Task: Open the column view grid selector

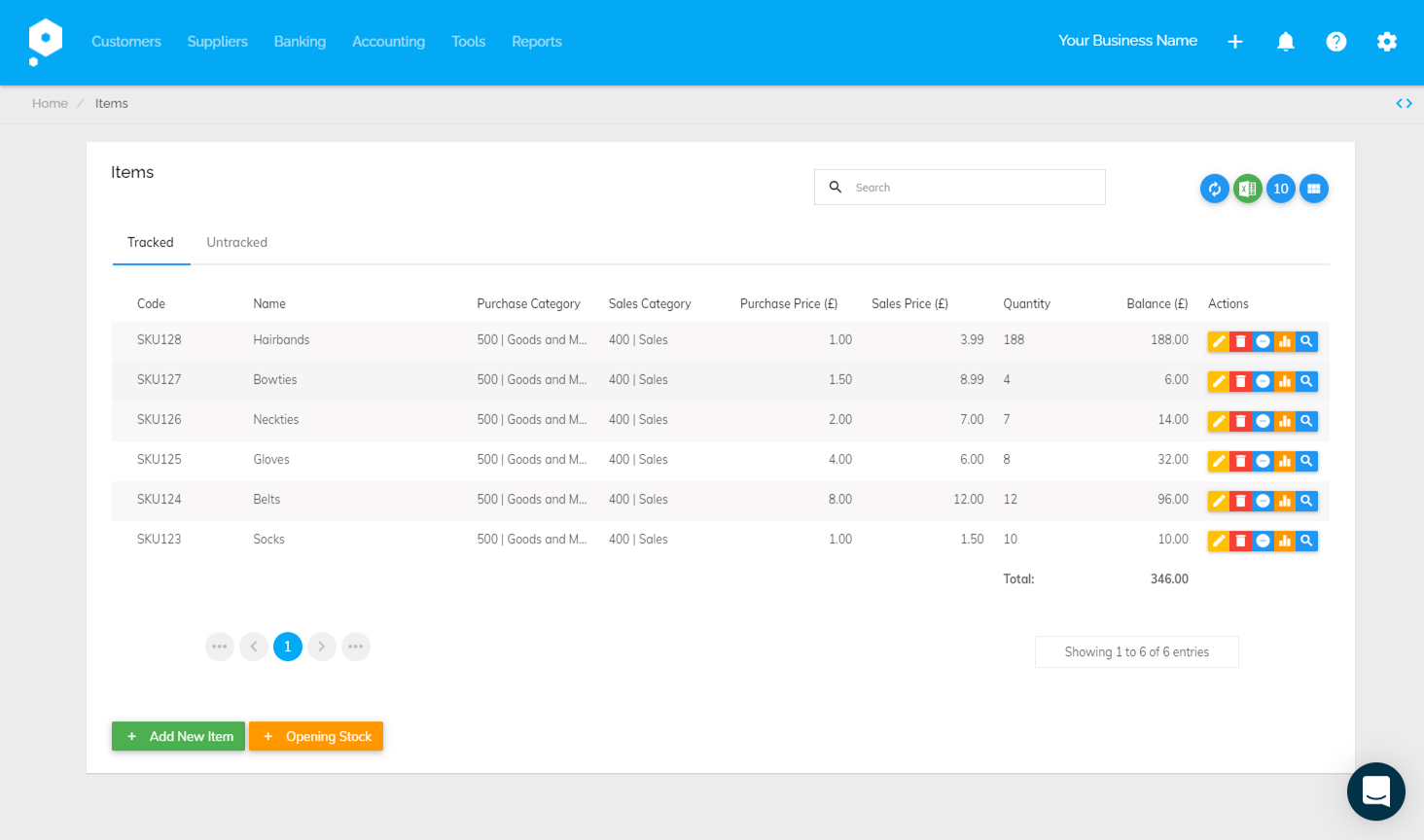Action: [x=1314, y=189]
